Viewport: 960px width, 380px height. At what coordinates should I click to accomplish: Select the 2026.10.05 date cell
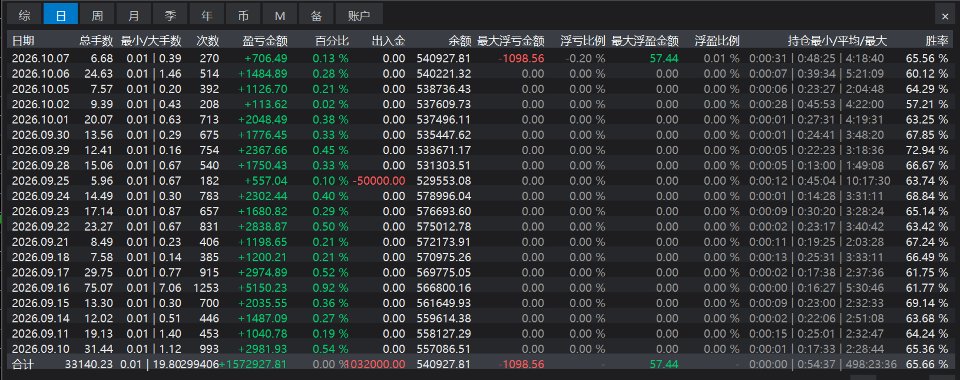click(x=40, y=89)
